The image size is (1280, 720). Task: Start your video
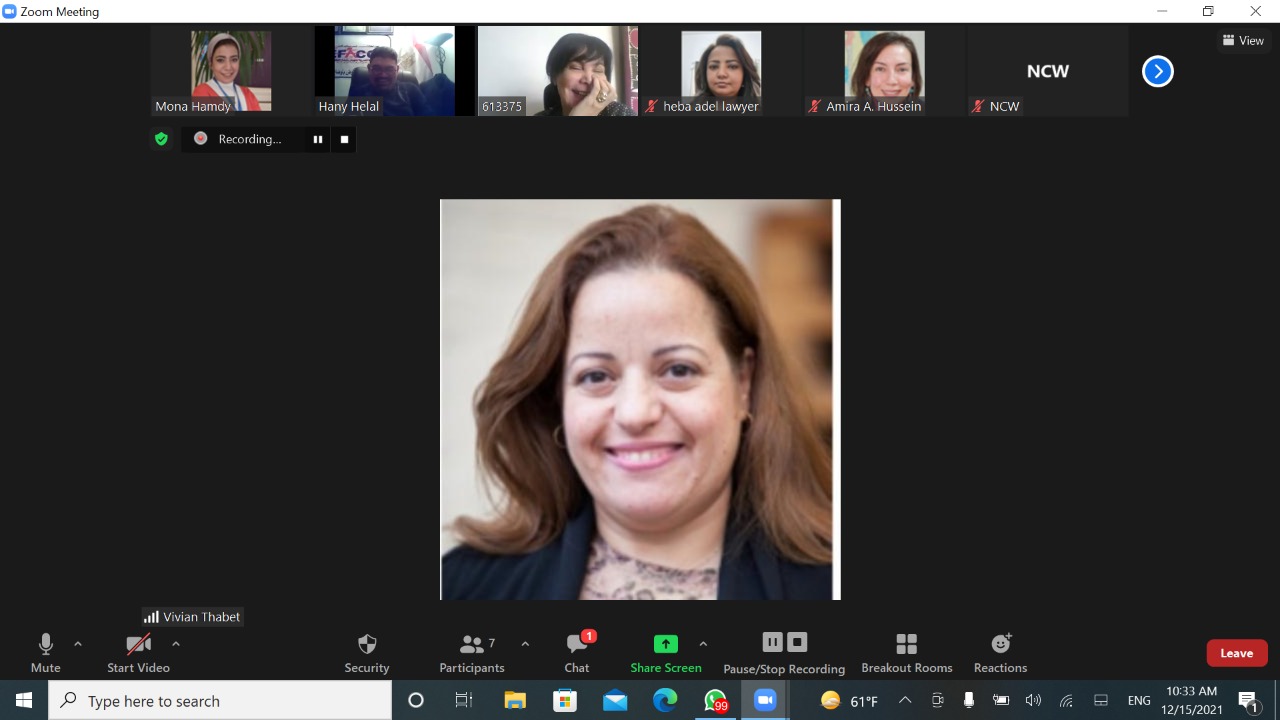click(x=138, y=650)
